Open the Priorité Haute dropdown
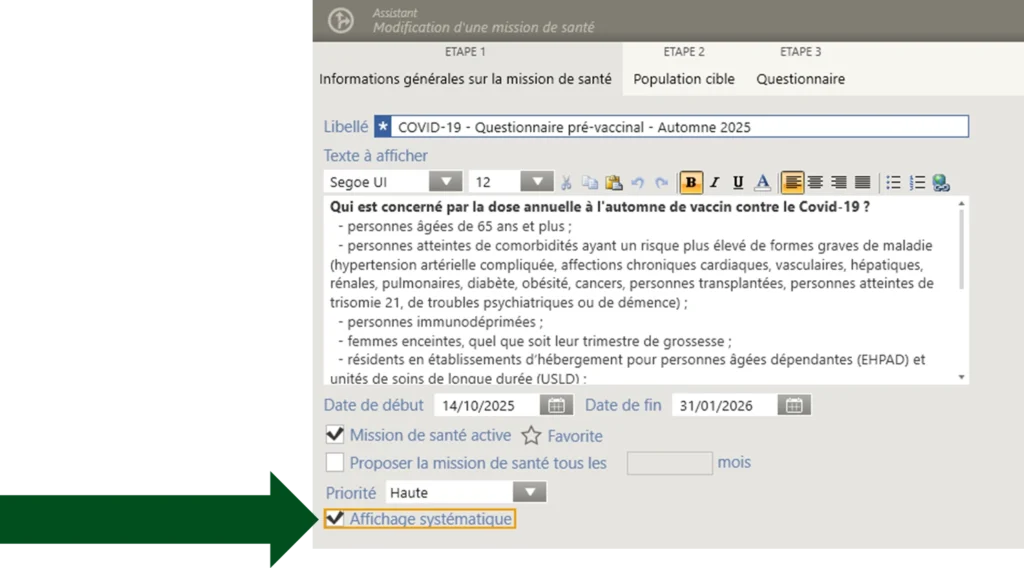This screenshot has width=1024, height=568. click(x=529, y=492)
